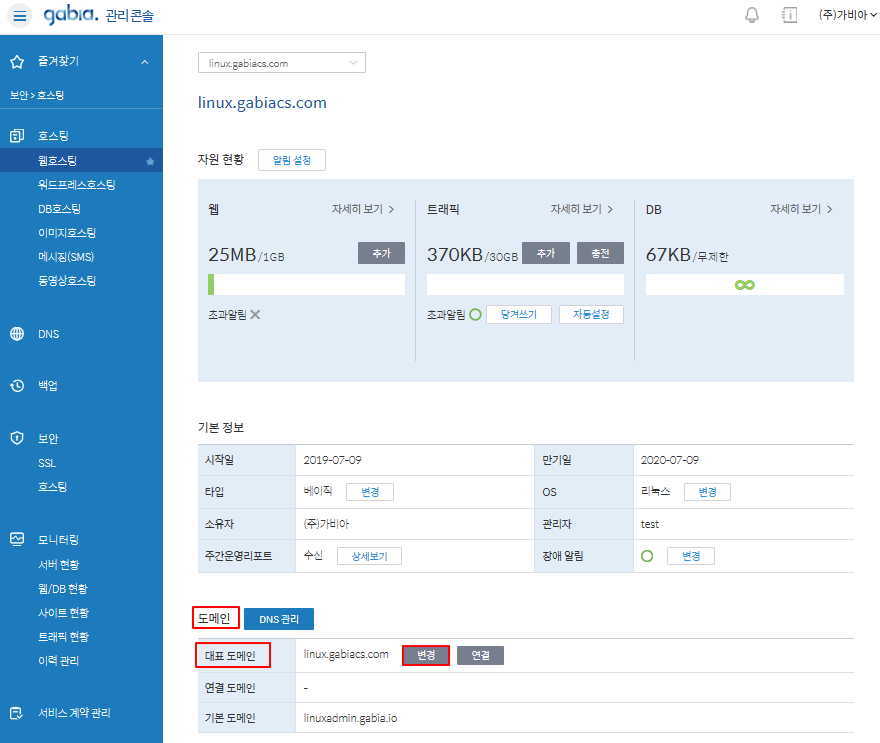
Task: Click 변경 button next to 대표 도메인
Action: [426, 655]
